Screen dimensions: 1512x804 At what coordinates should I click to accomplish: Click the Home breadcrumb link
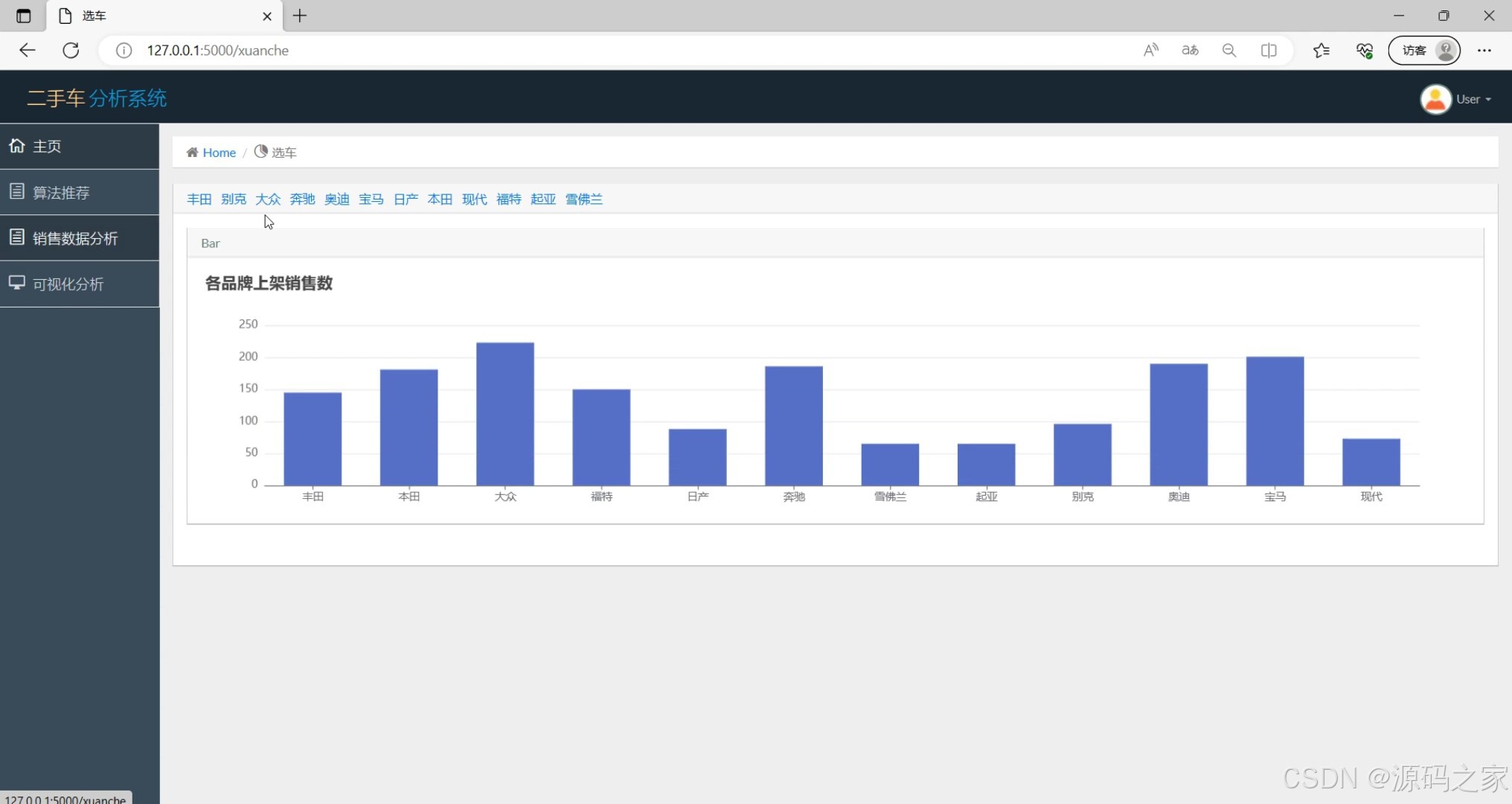[x=219, y=153]
